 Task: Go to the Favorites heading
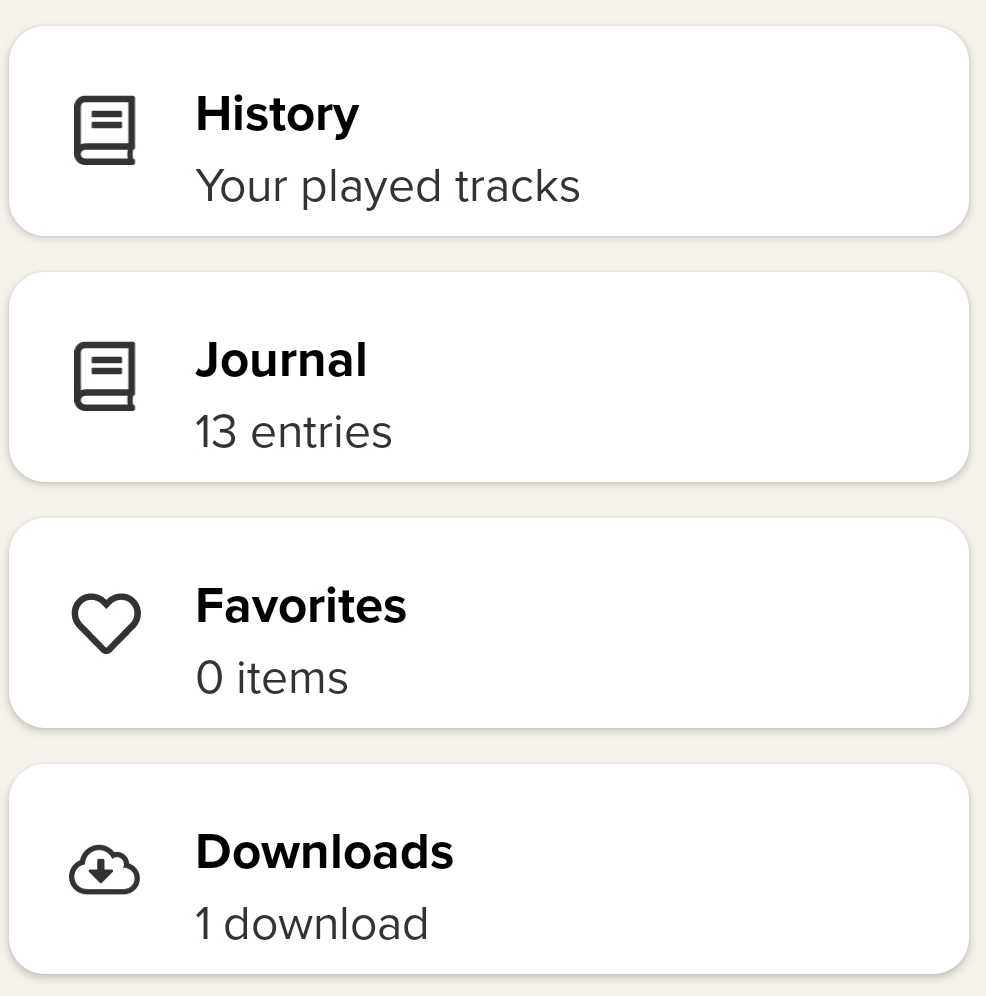(301, 606)
